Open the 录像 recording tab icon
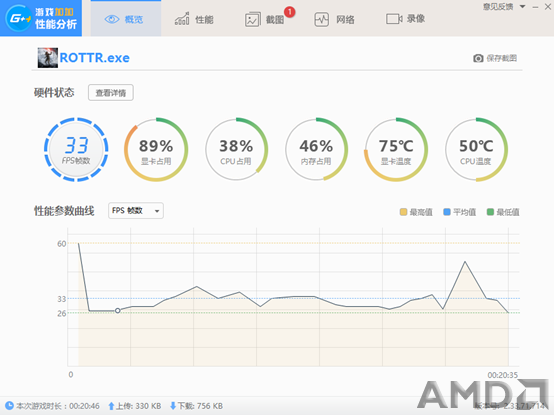 point(394,19)
